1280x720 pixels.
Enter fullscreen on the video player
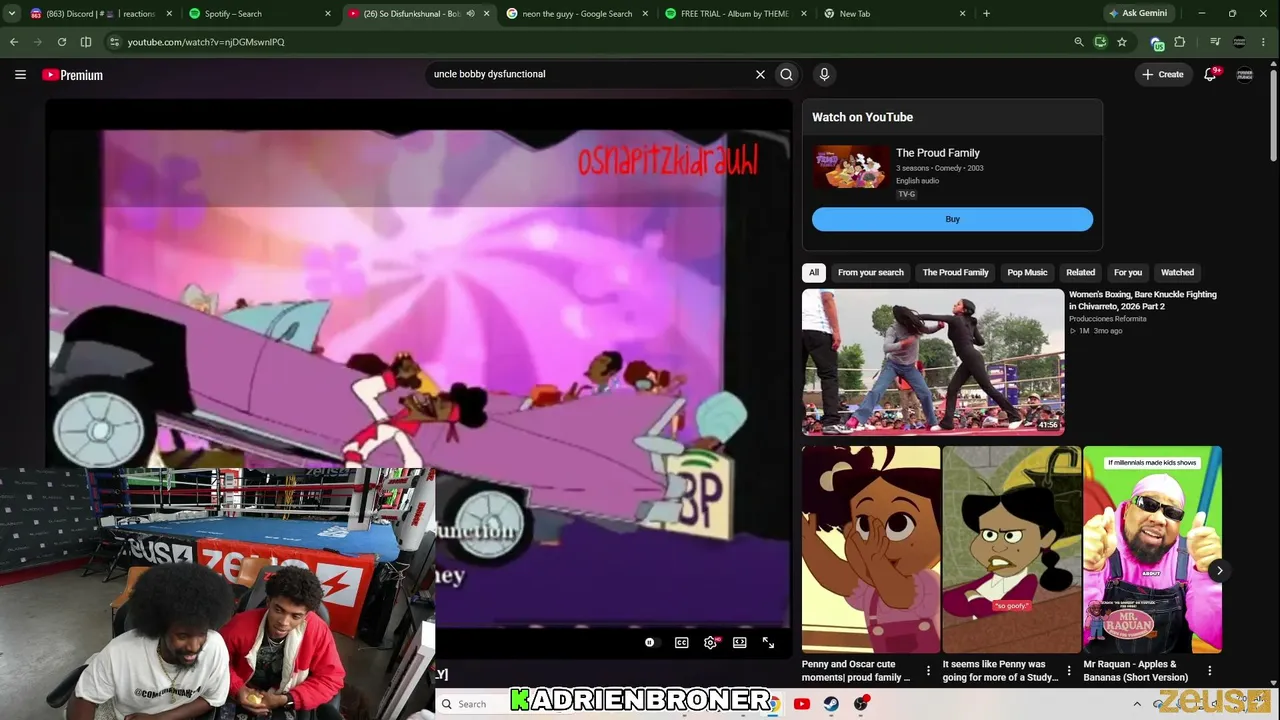tap(768, 642)
